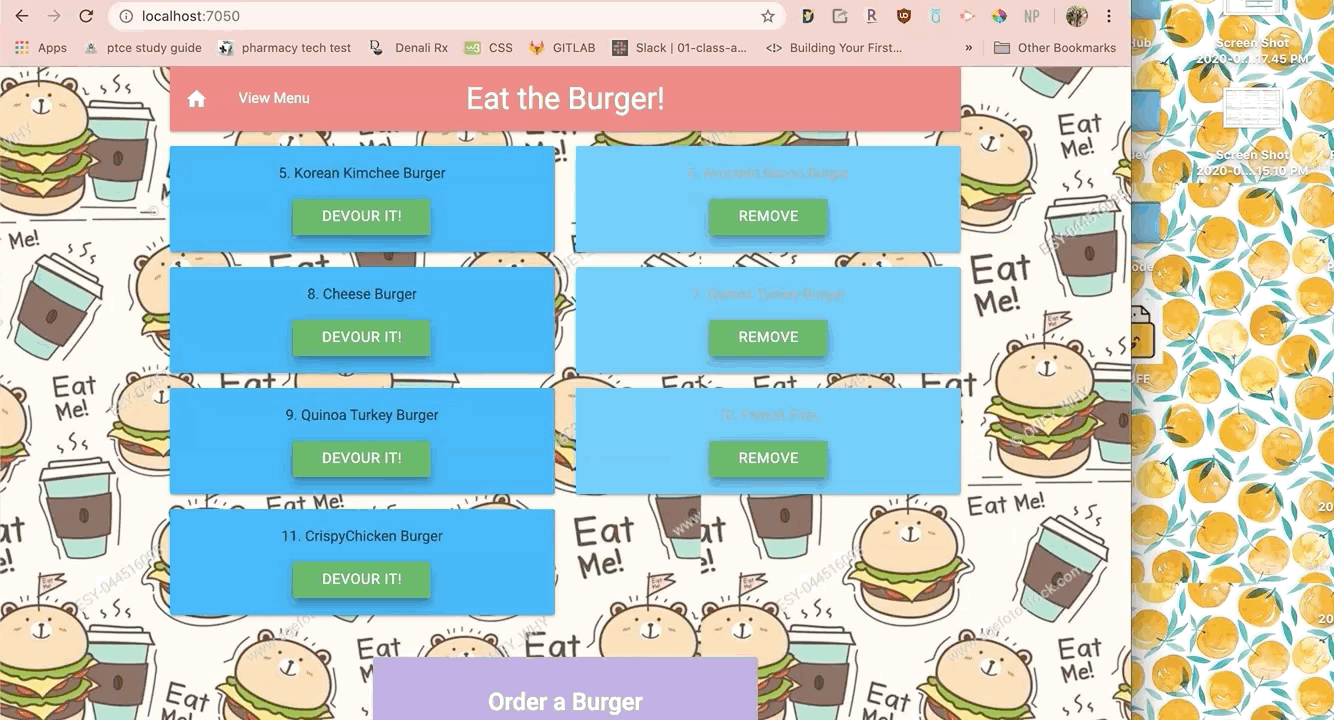The width and height of the screenshot is (1334, 720).
Task: Click the NP extension icon
Action: [x=1031, y=16]
